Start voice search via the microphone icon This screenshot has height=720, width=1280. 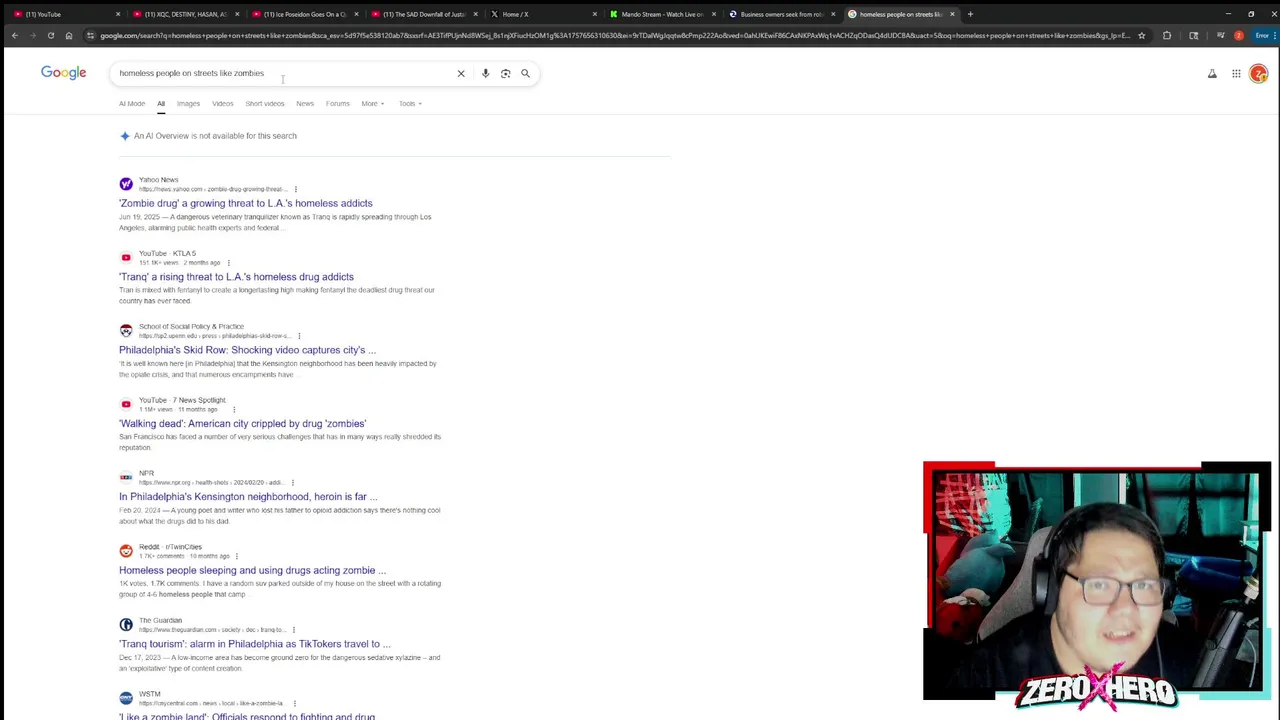[485, 73]
